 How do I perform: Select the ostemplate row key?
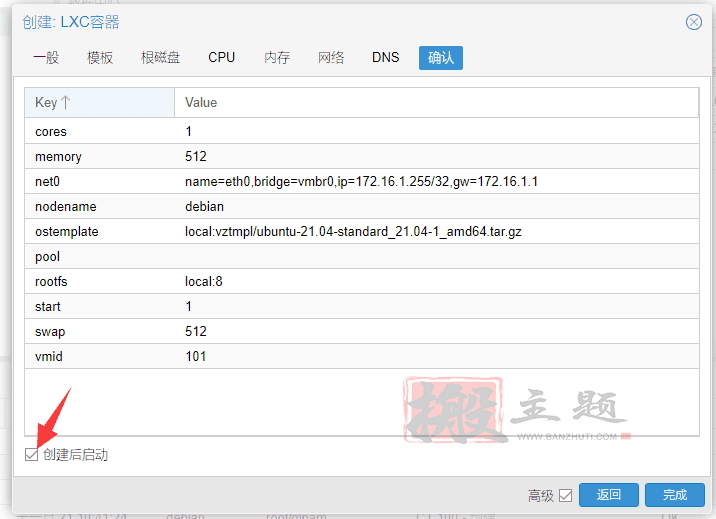pyautogui.click(x=67, y=231)
